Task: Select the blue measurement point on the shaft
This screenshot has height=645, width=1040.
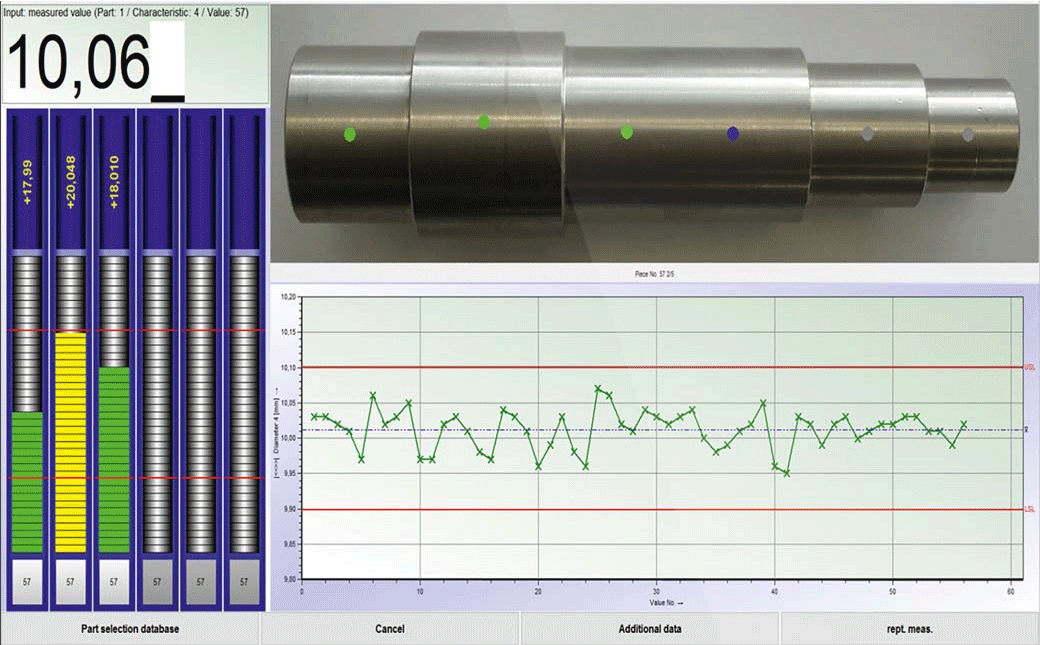Action: click(733, 133)
